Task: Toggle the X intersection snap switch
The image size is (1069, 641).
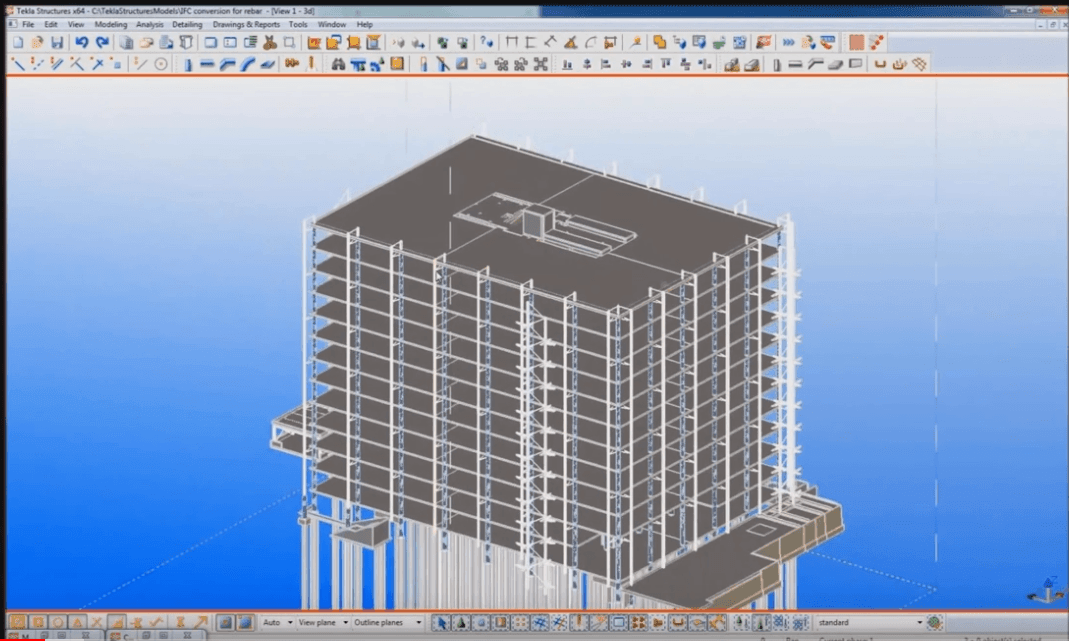Action: (x=97, y=623)
